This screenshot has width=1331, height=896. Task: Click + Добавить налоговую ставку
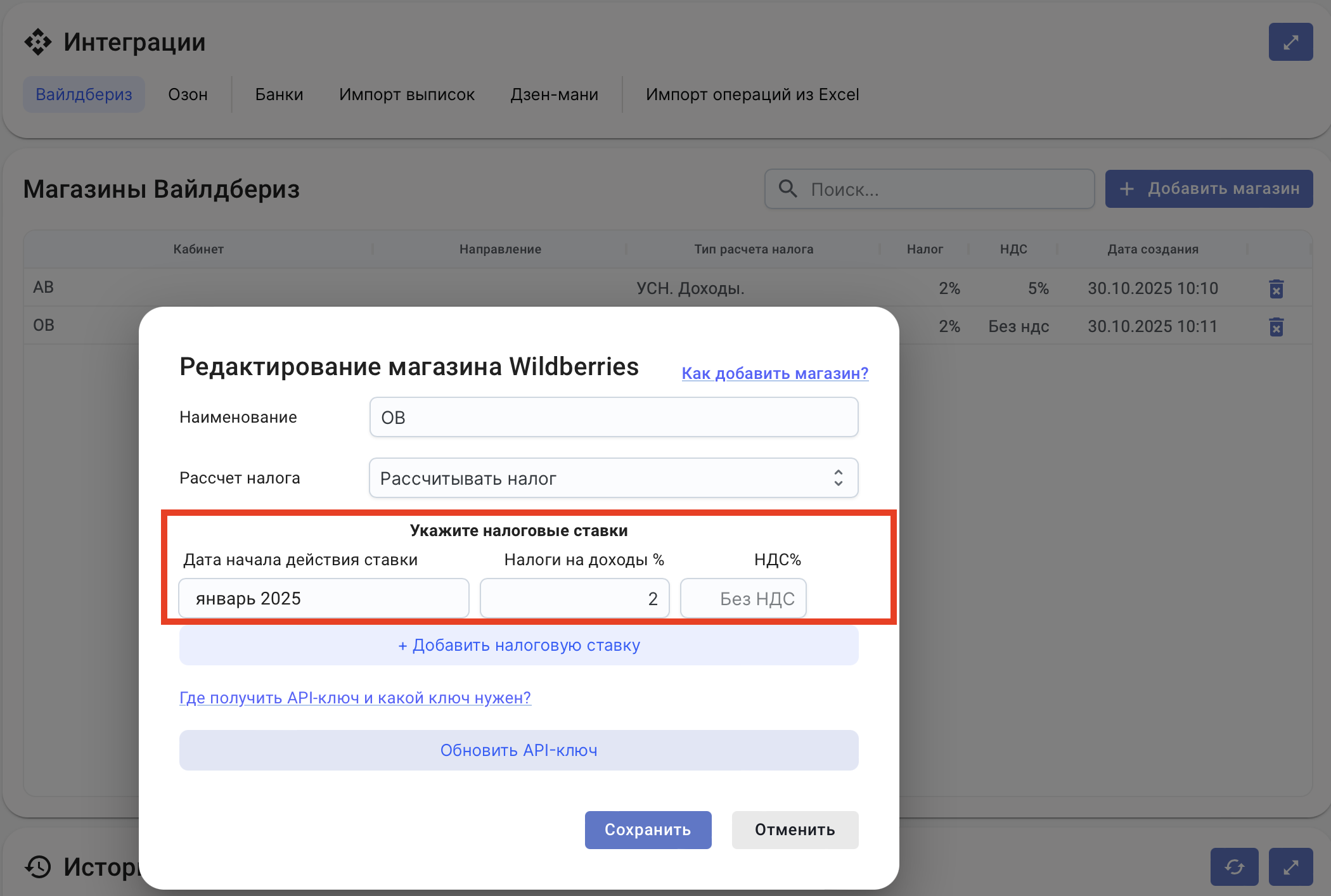[518, 645]
